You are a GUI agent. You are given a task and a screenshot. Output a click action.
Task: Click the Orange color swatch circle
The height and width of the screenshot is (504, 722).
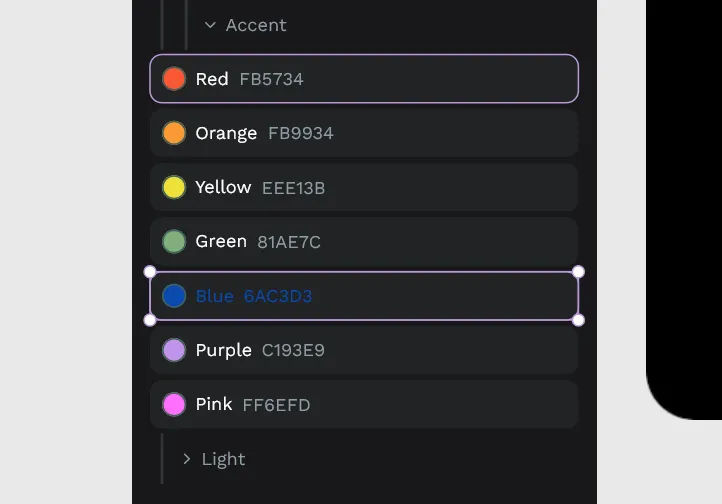pyautogui.click(x=174, y=133)
